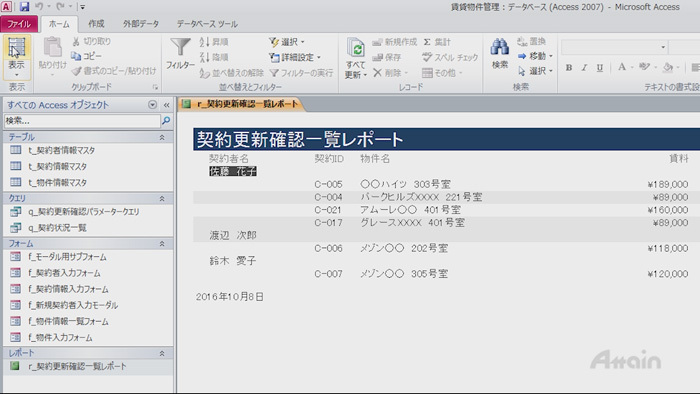Switch to the 外部データ ribbon tab
The height and width of the screenshot is (394, 700).
click(x=141, y=24)
